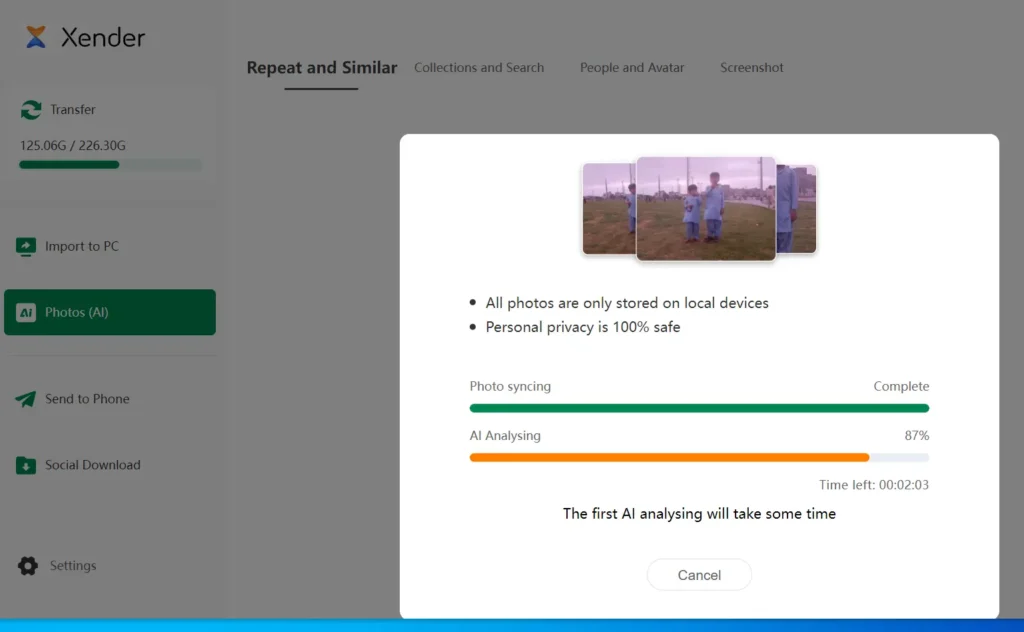Select the Screenshot tab

[751, 67]
